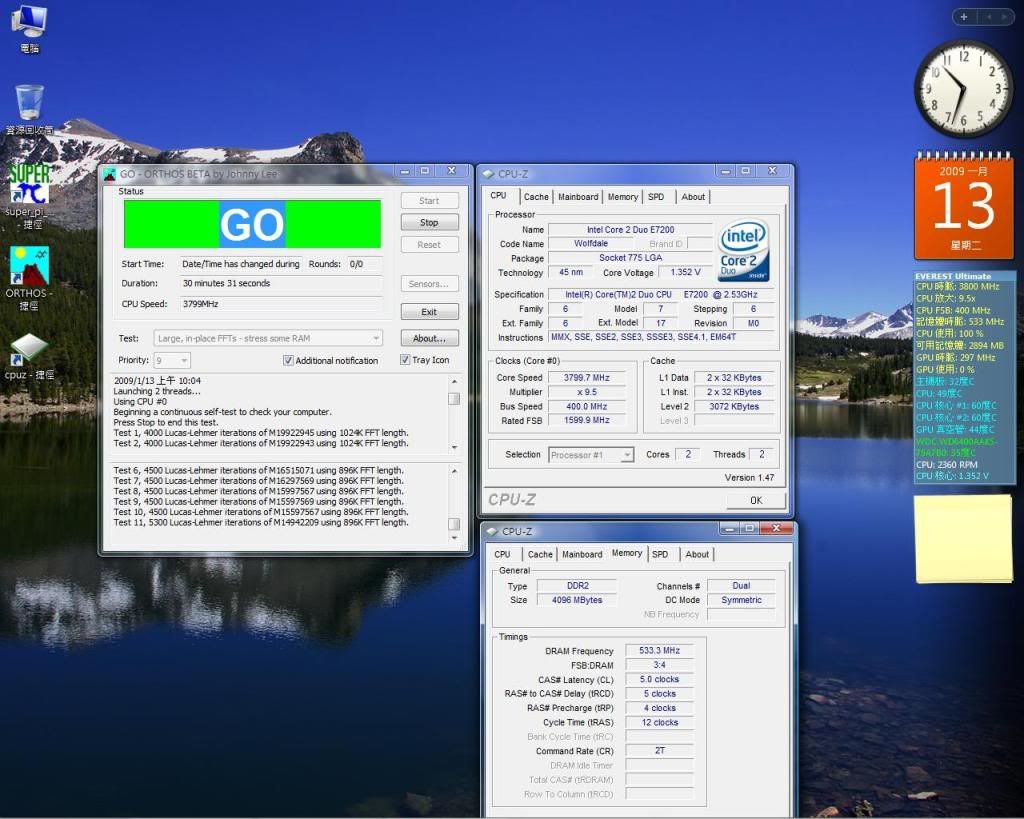Click the Core Speed 3799.7 MHz value
Viewport: 1024px width, 819px height.
pyautogui.click(x=586, y=377)
